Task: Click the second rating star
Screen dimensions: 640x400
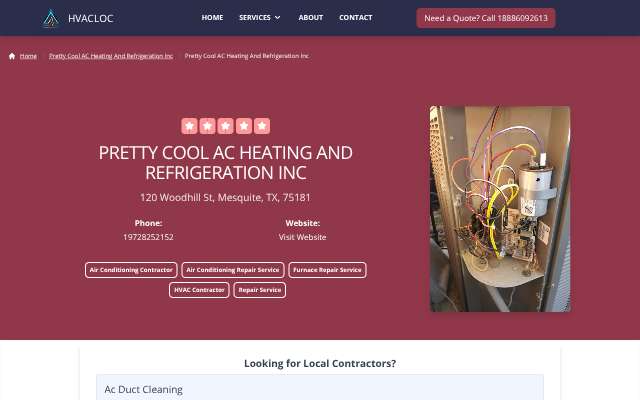Action: [x=207, y=126]
